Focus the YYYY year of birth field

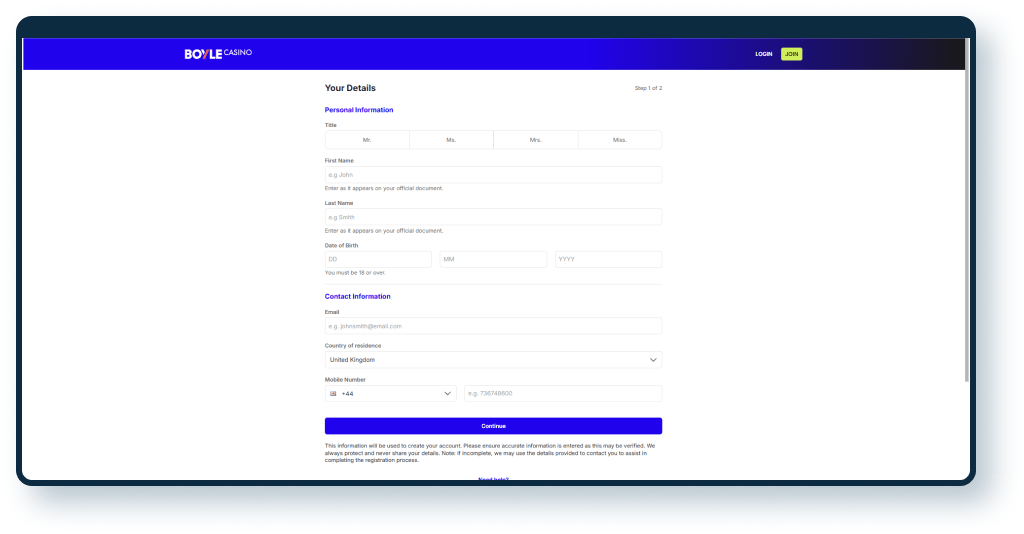(608, 260)
